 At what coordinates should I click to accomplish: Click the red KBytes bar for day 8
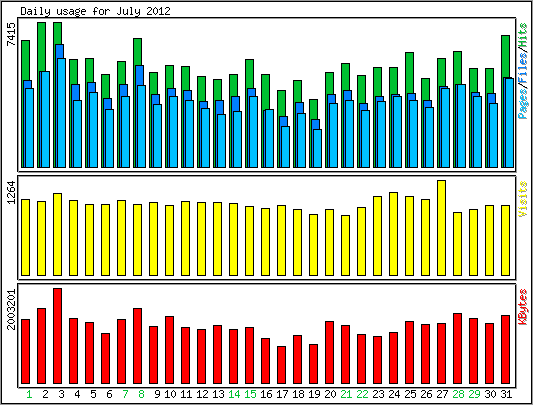[138, 346]
